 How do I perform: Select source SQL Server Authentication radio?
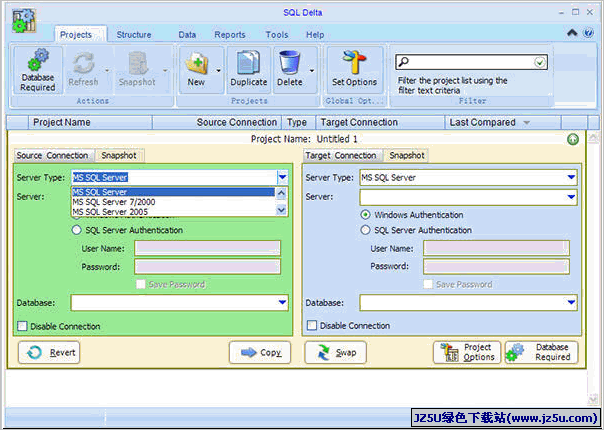(77, 230)
